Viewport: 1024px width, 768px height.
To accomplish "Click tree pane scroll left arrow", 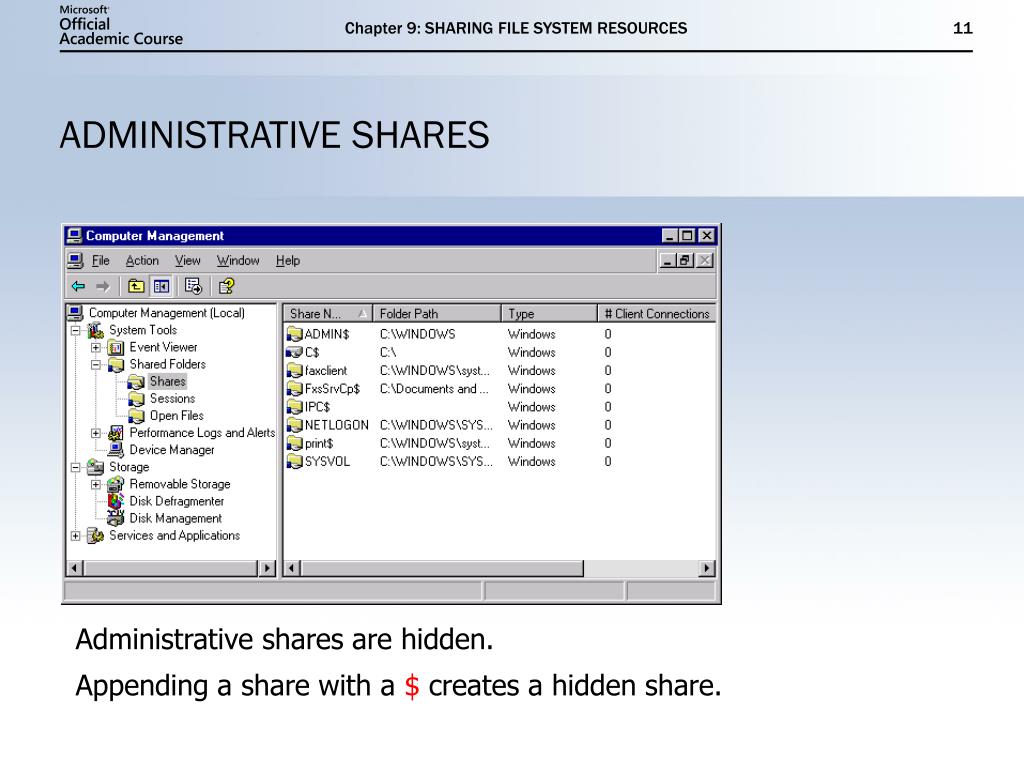I will point(74,568).
